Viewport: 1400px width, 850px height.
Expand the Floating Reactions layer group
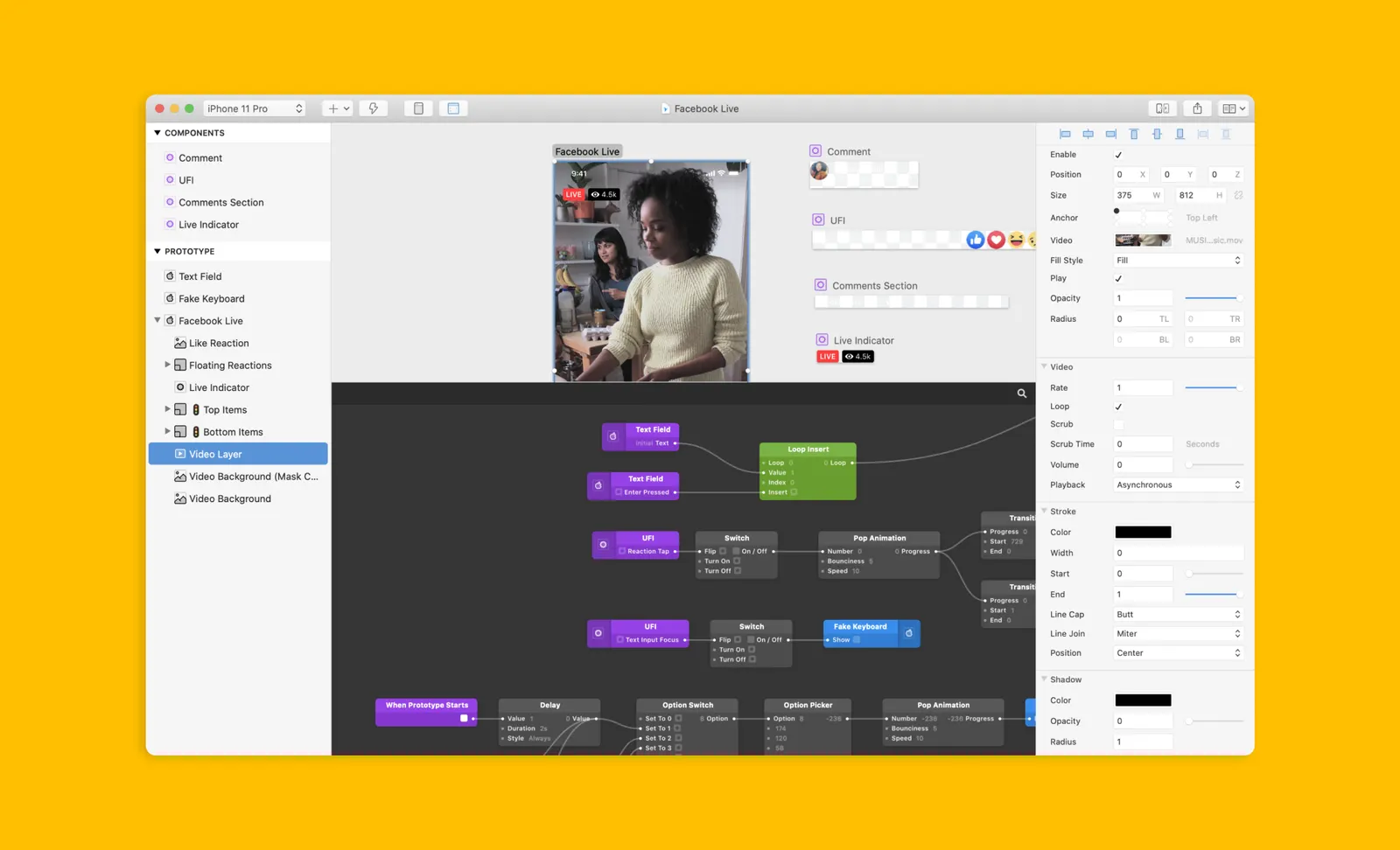(167, 365)
